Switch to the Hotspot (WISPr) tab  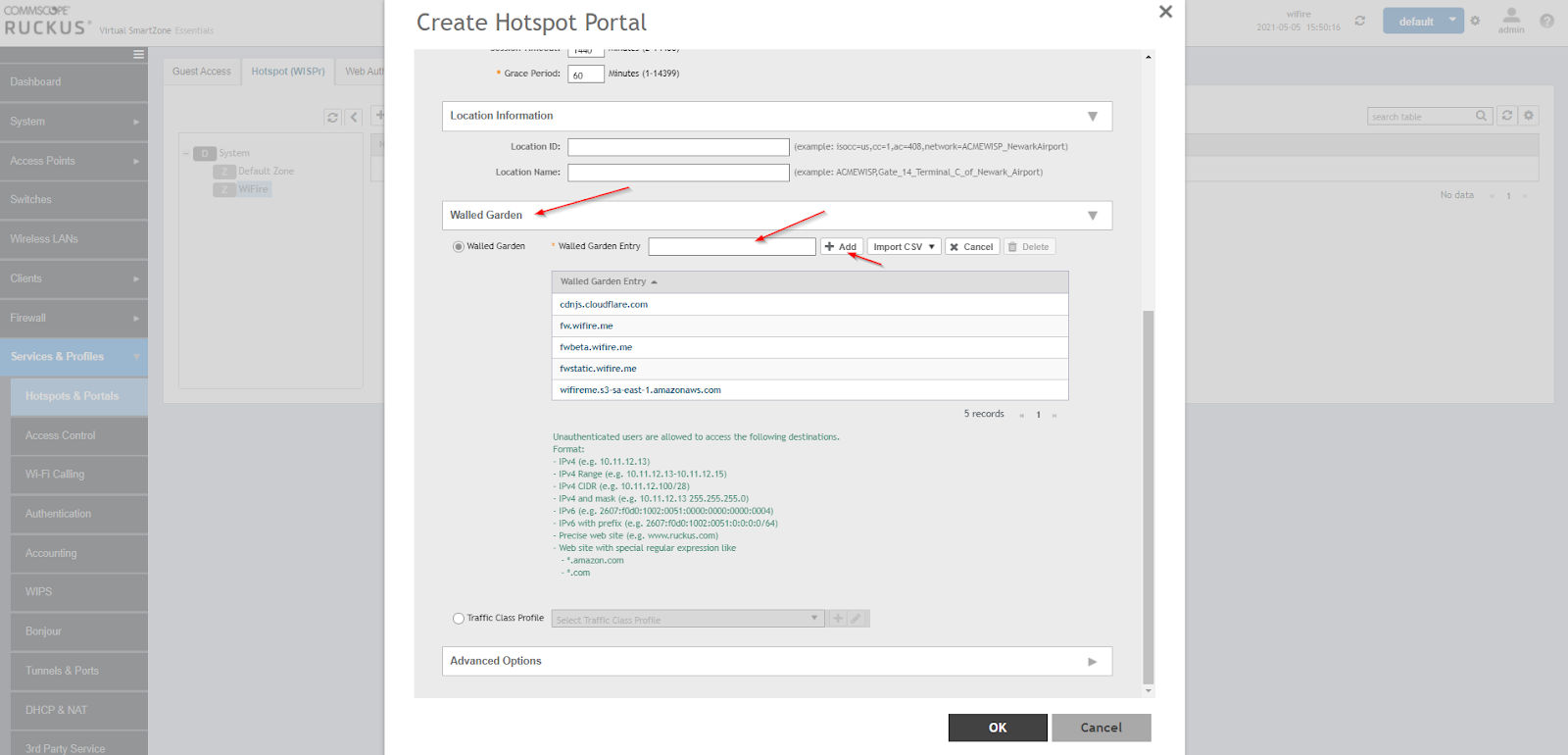click(288, 72)
